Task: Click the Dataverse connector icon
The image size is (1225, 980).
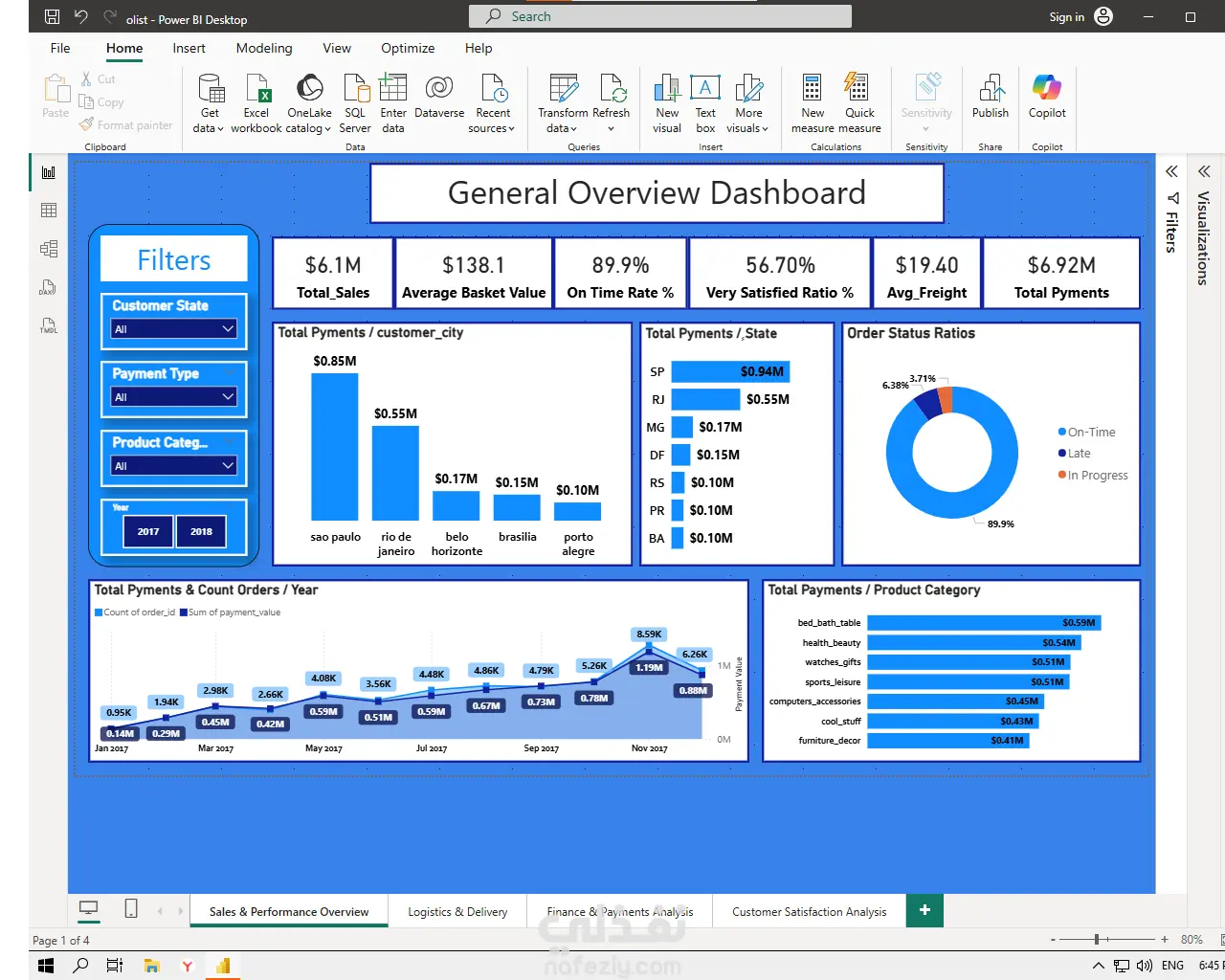Action: 439,97
